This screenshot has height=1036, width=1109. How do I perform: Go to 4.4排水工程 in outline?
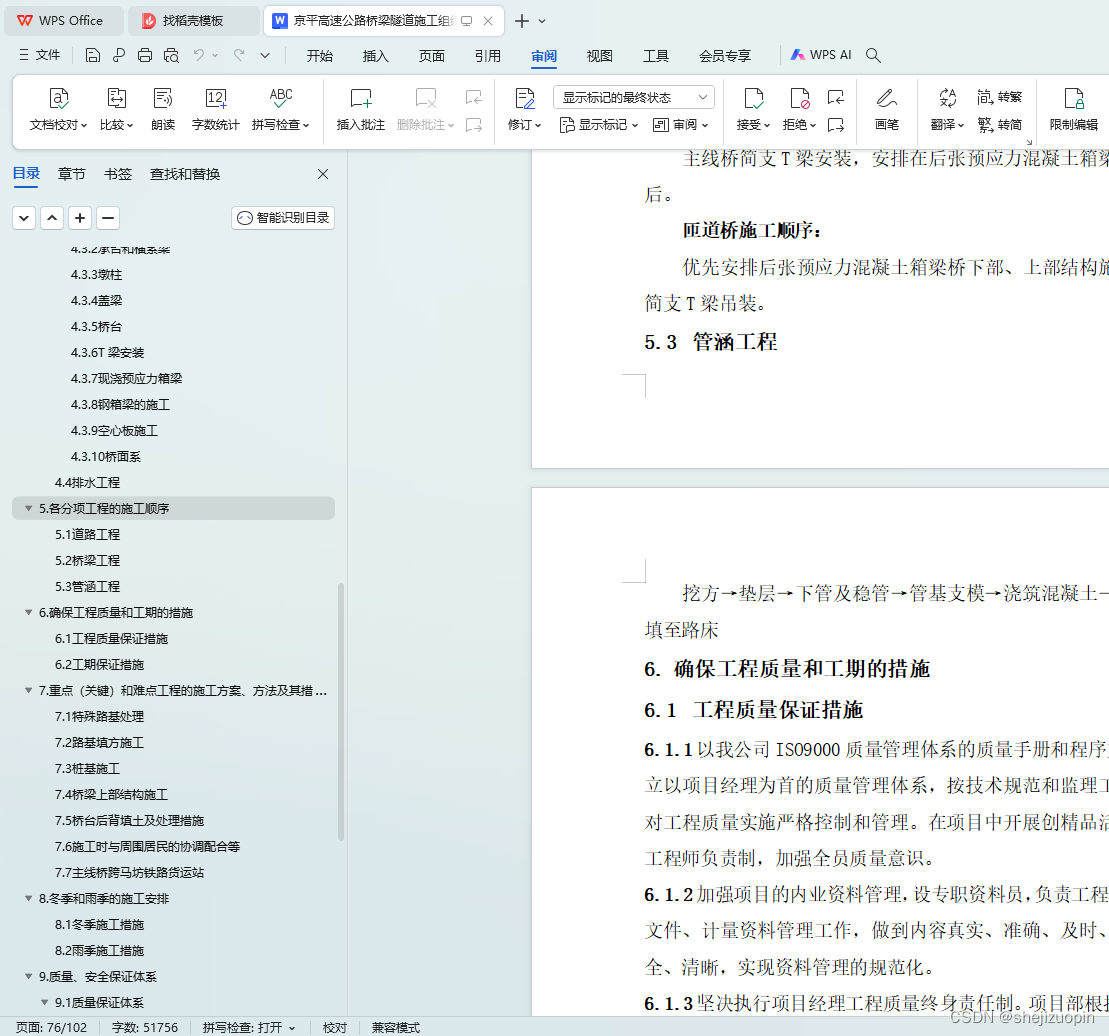[x=88, y=482]
